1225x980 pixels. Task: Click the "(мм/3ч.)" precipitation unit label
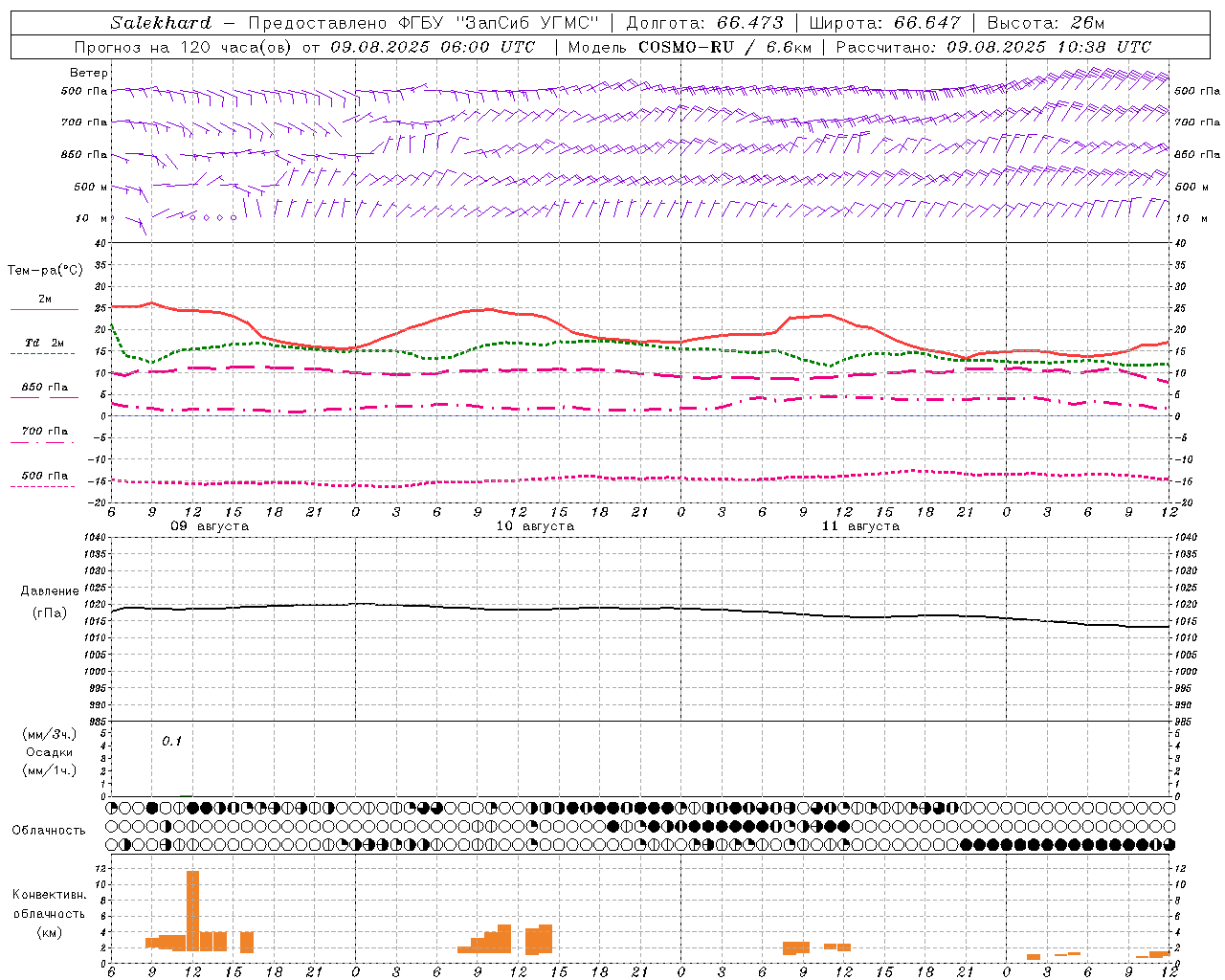click(x=50, y=734)
